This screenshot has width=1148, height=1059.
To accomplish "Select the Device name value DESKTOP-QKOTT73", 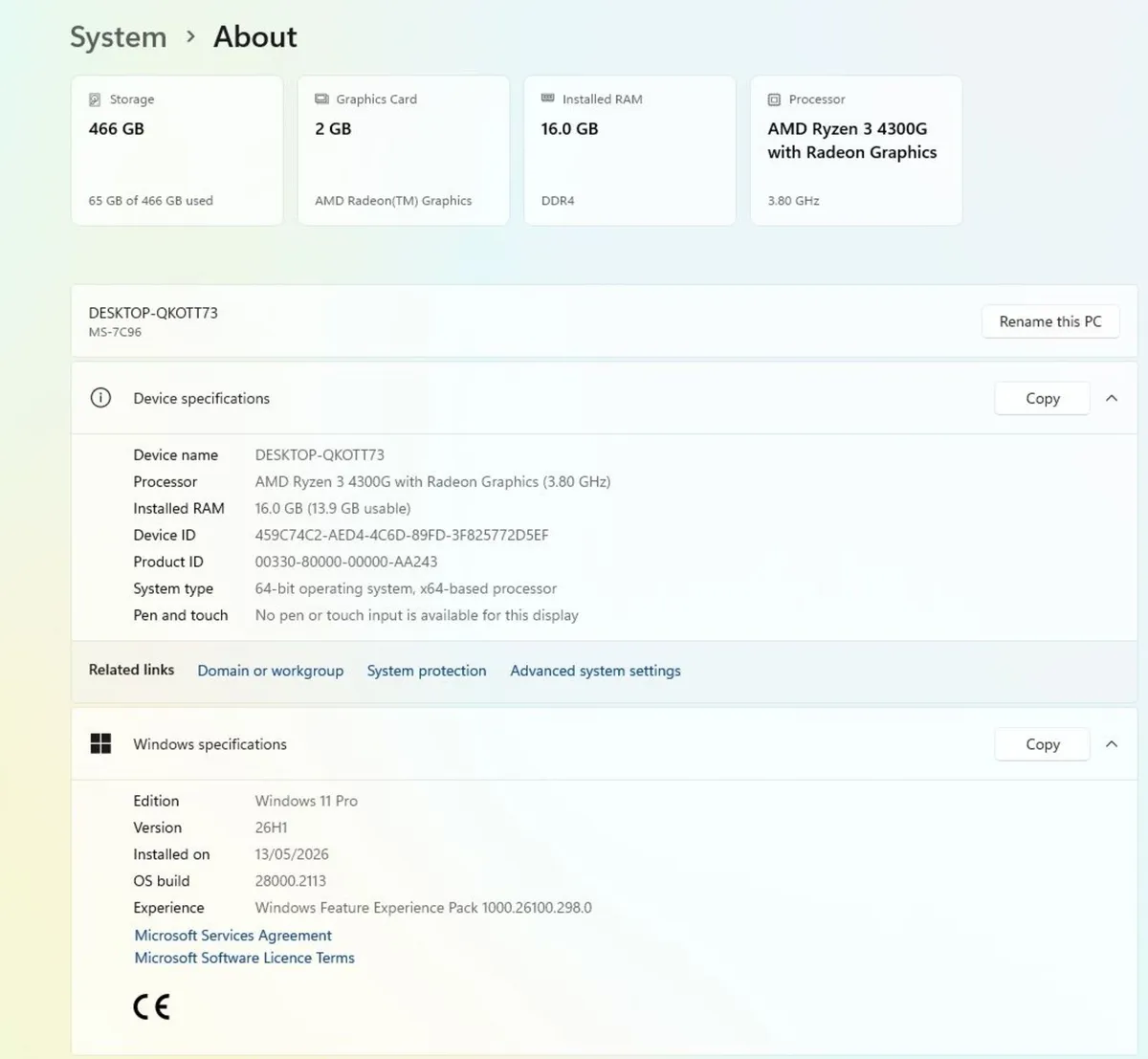I will 320,454.
